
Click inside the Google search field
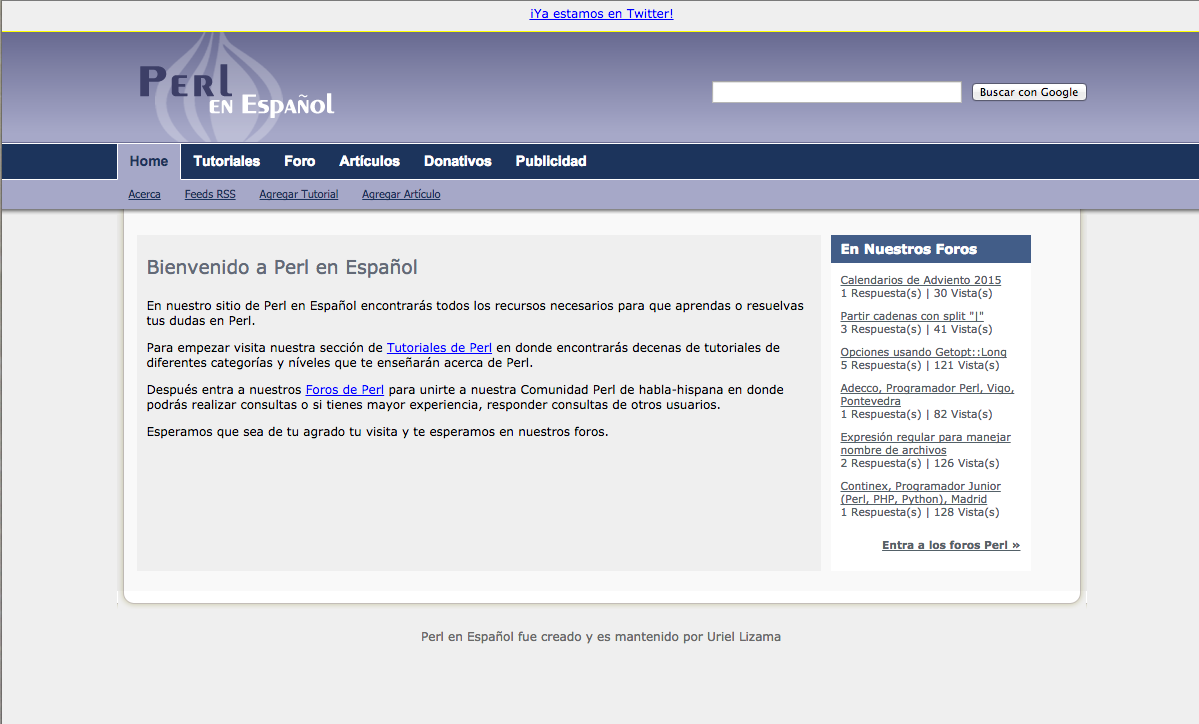click(836, 91)
